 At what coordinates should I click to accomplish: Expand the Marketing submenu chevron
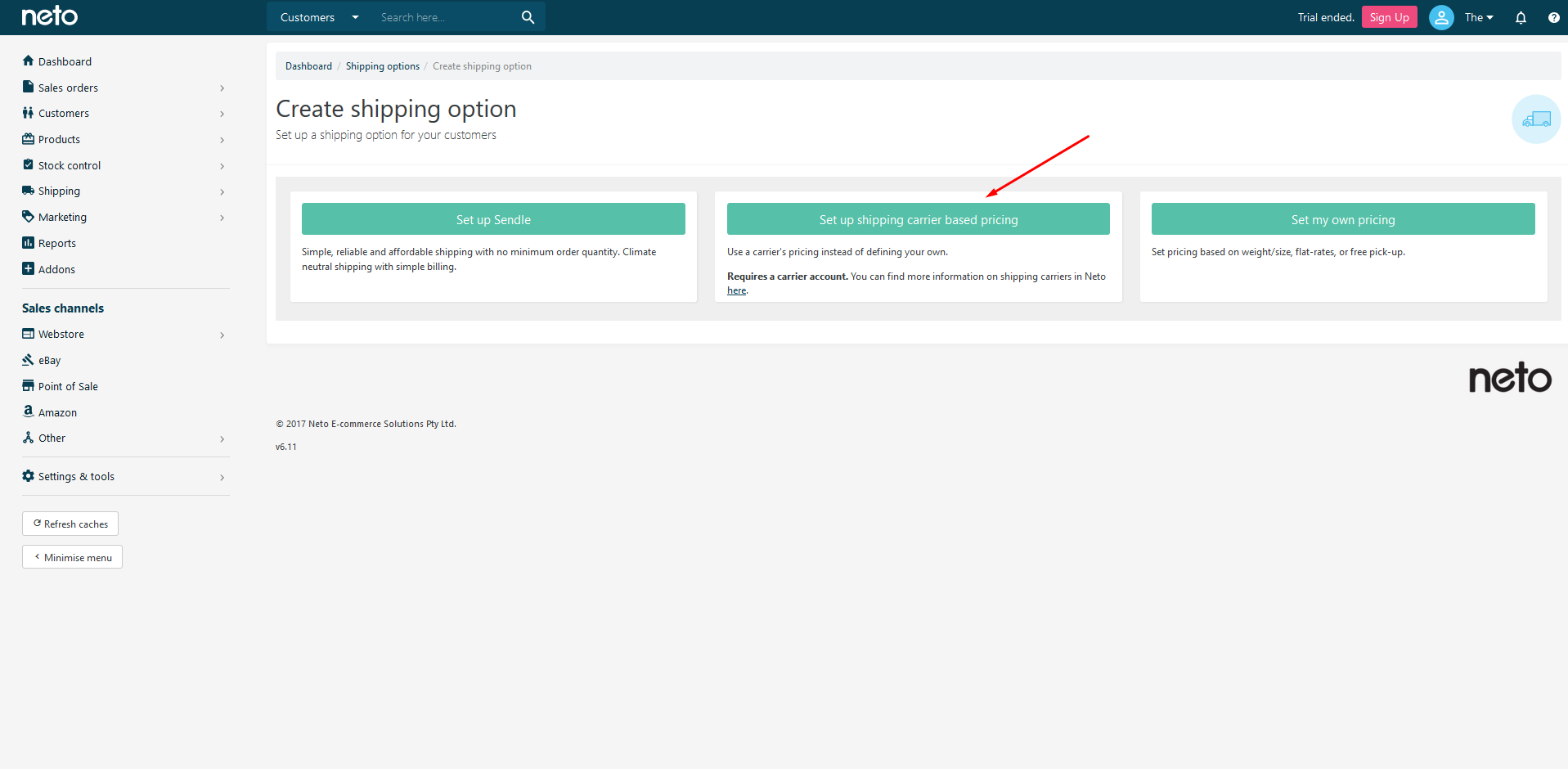pyautogui.click(x=222, y=218)
